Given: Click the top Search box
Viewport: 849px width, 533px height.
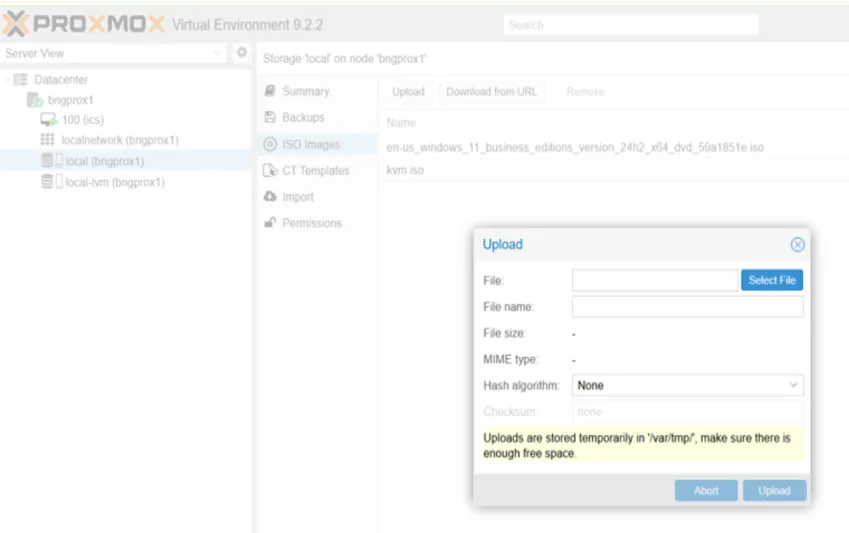Looking at the screenshot, I should coord(631,25).
